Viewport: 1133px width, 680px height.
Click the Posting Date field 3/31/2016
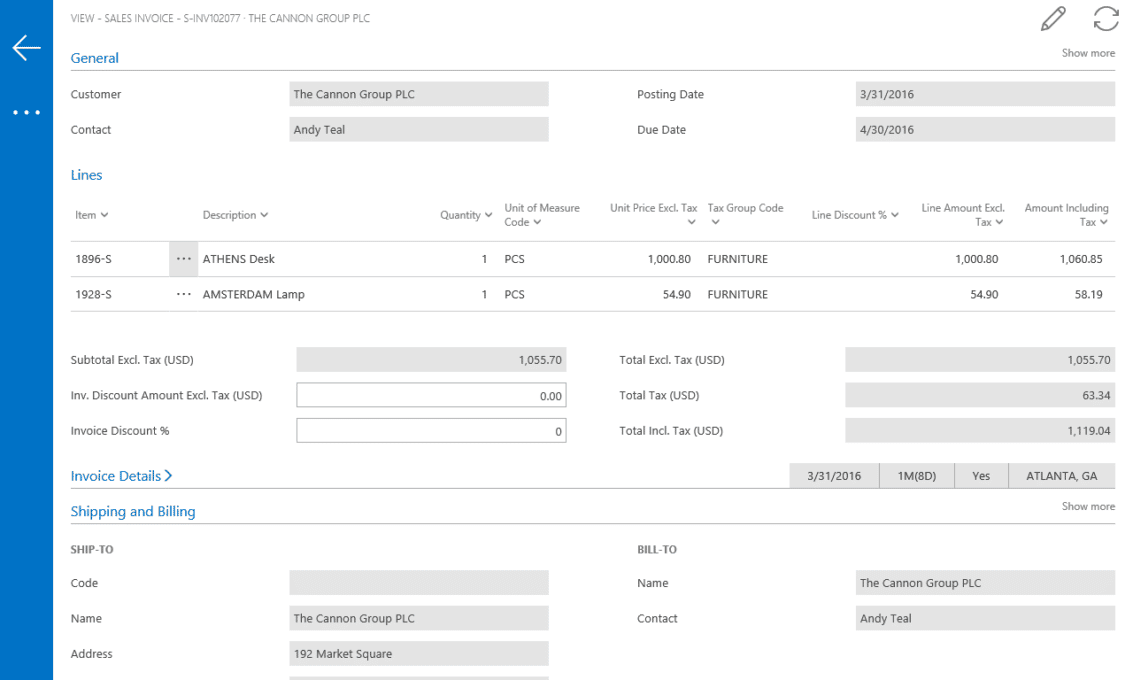tap(986, 95)
